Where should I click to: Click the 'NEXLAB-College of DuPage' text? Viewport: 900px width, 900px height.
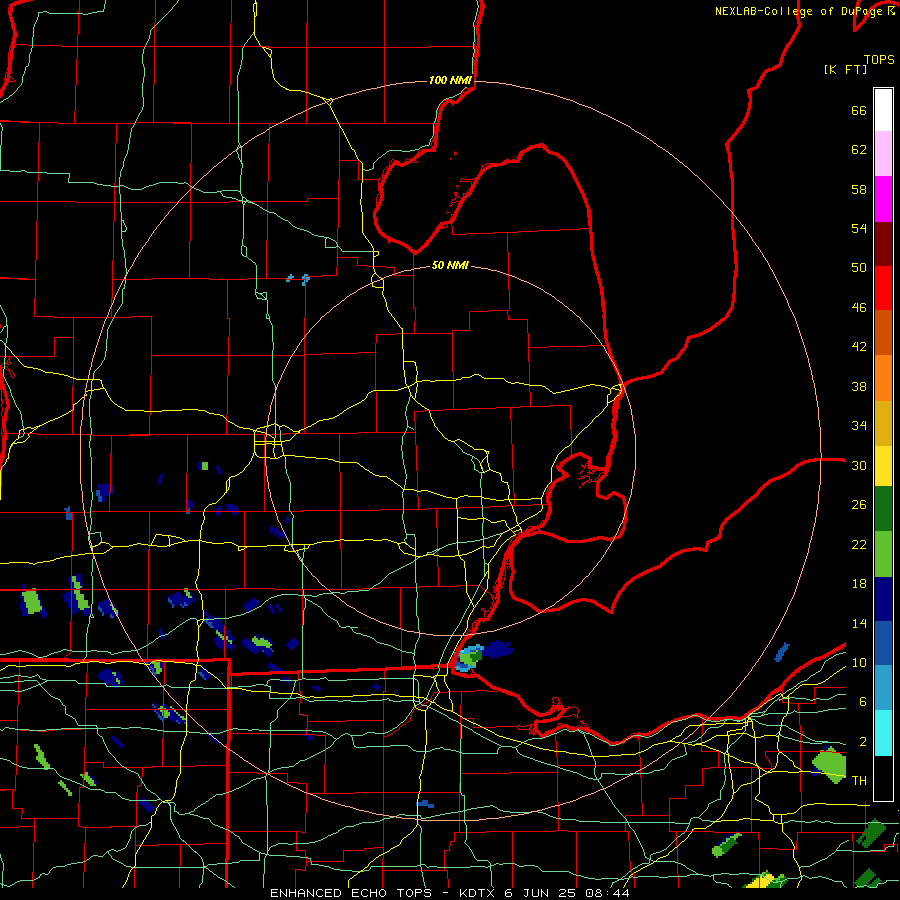click(x=799, y=11)
